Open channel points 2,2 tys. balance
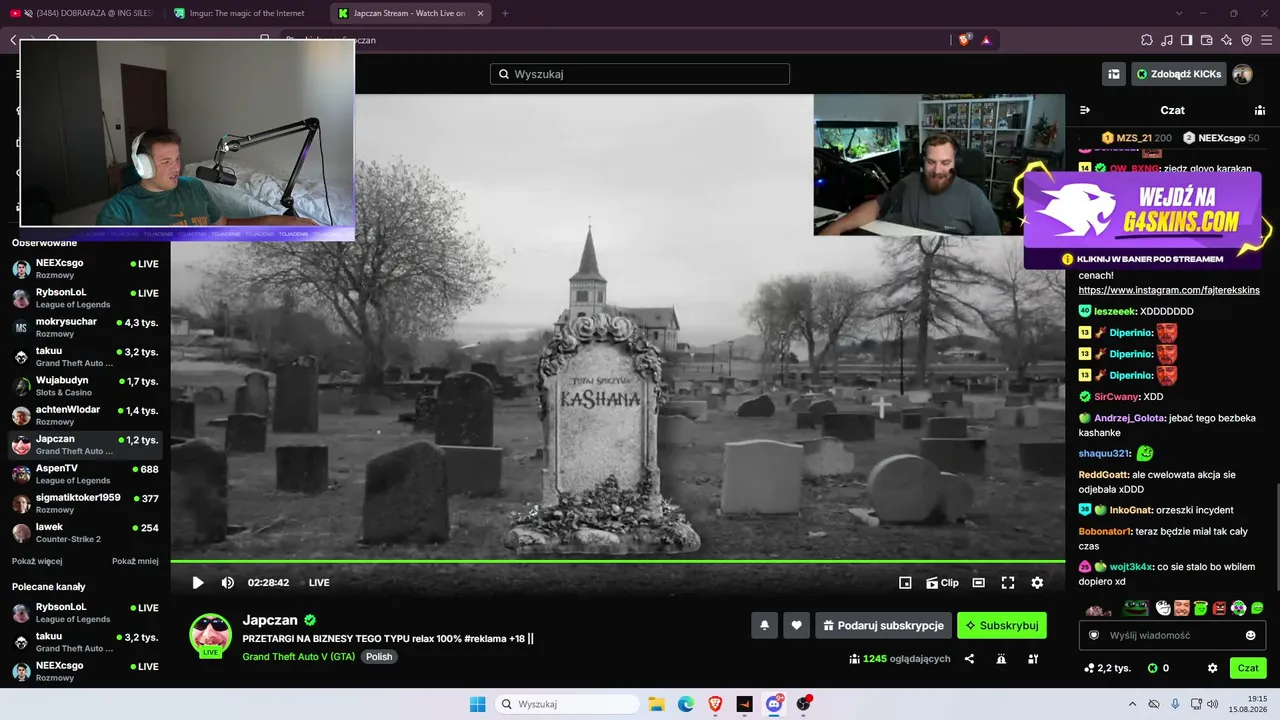Viewport: 1280px width, 720px height. pyautogui.click(x=1107, y=668)
